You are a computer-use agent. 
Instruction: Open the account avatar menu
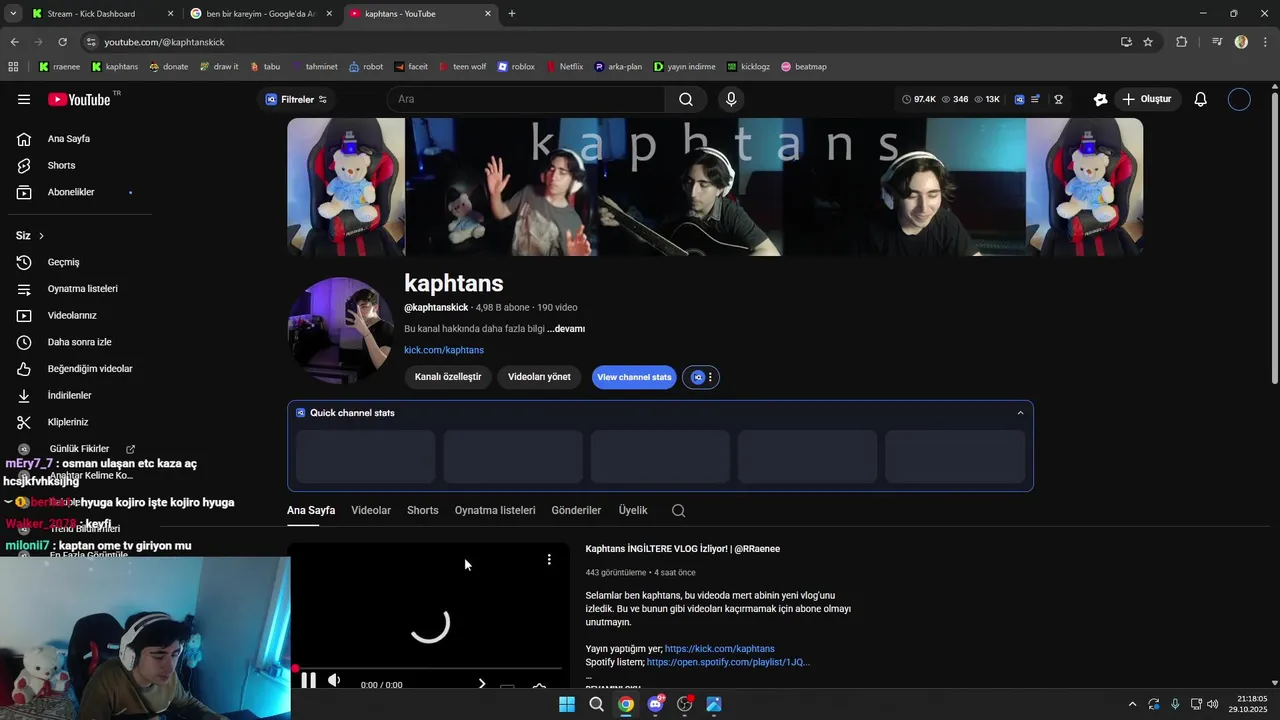1239,99
